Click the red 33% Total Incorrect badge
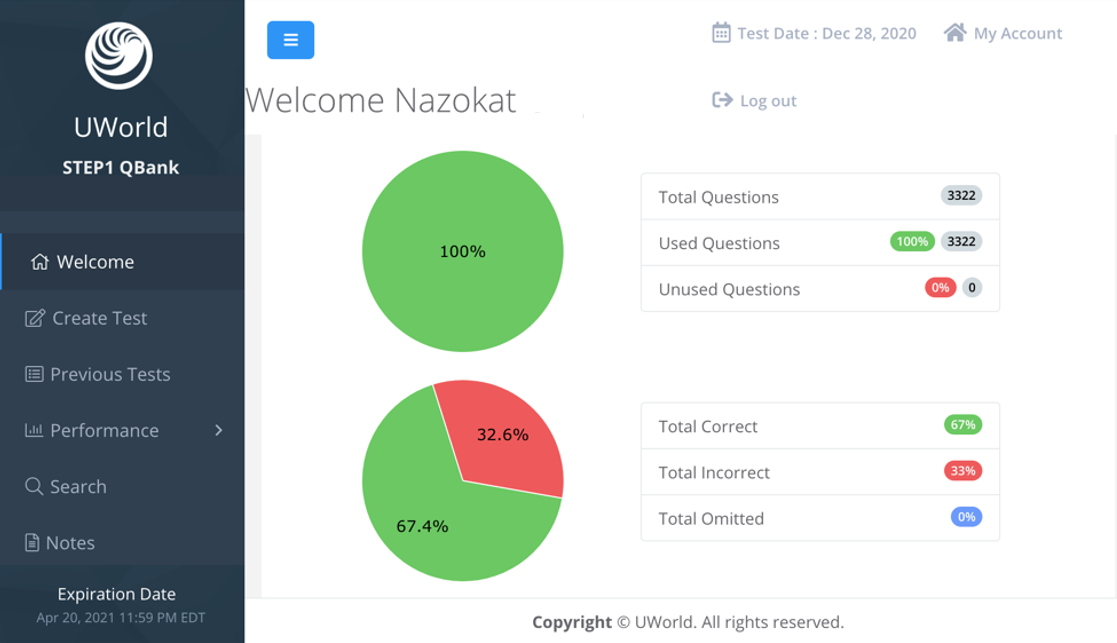The width and height of the screenshot is (1117, 643). coord(962,471)
